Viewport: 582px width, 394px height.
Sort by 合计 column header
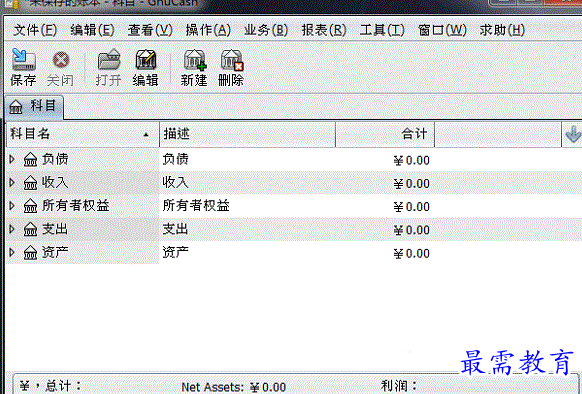click(x=385, y=134)
